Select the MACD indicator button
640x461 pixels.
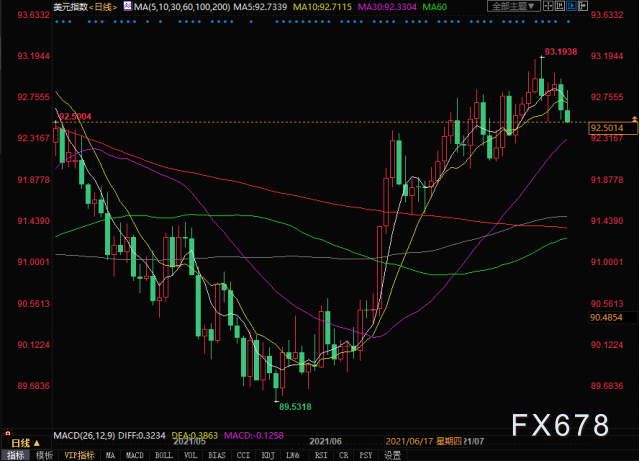[x=136, y=454]
